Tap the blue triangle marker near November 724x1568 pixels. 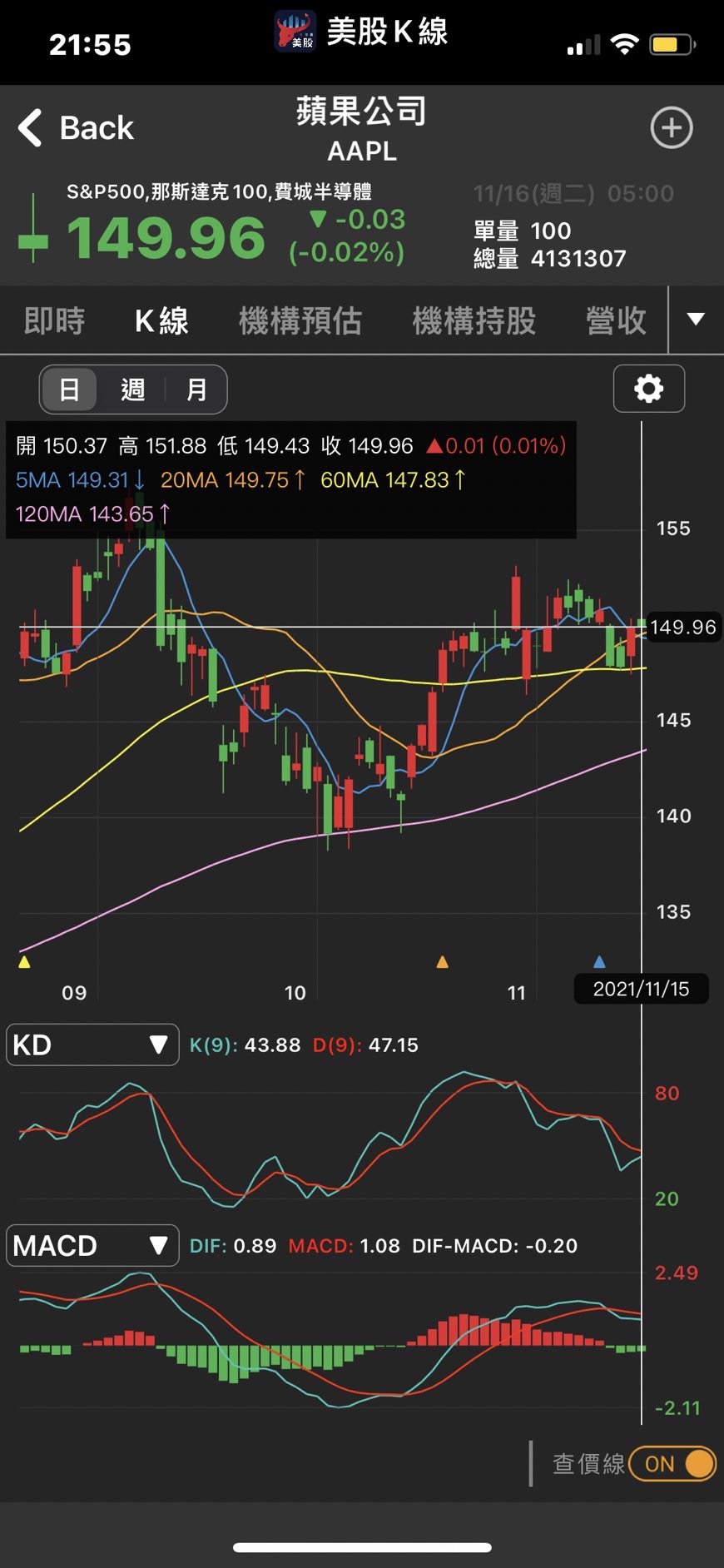599,962
